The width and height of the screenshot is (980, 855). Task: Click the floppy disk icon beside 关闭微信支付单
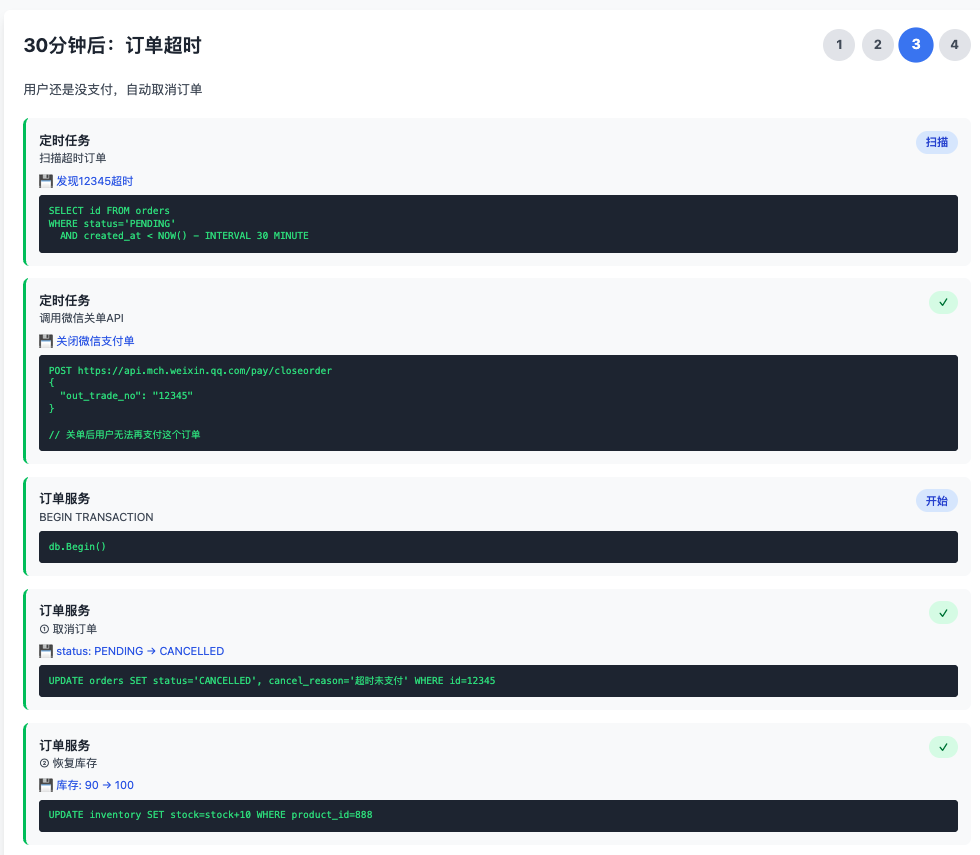46,341
